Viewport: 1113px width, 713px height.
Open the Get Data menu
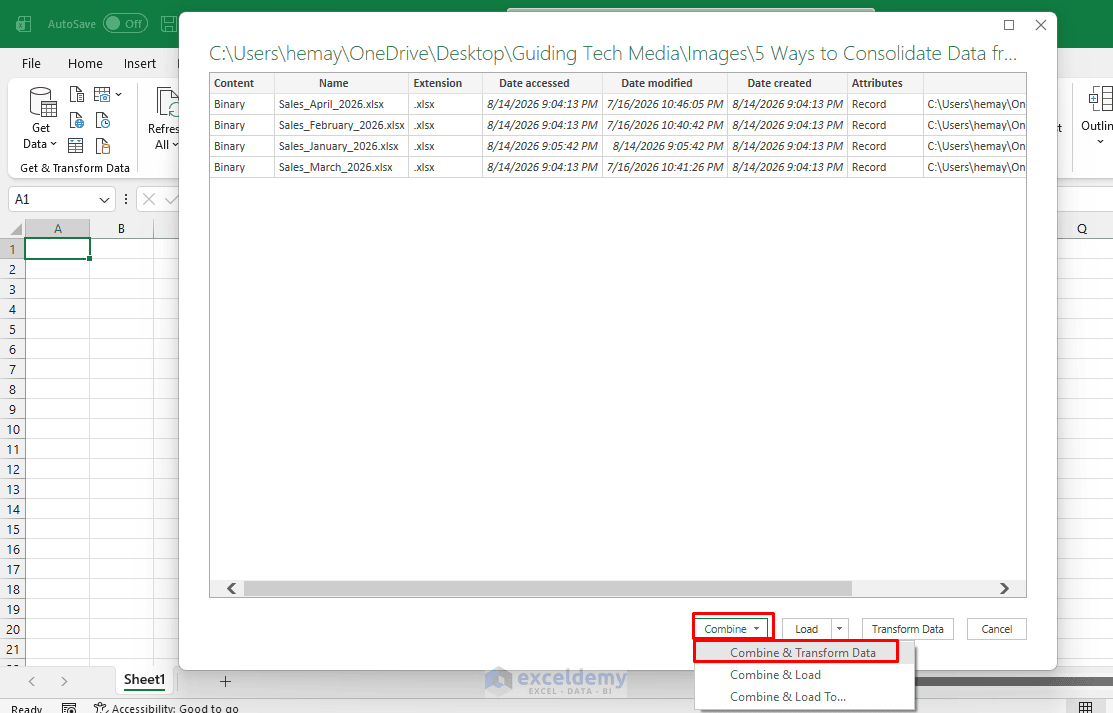[41, 119]
